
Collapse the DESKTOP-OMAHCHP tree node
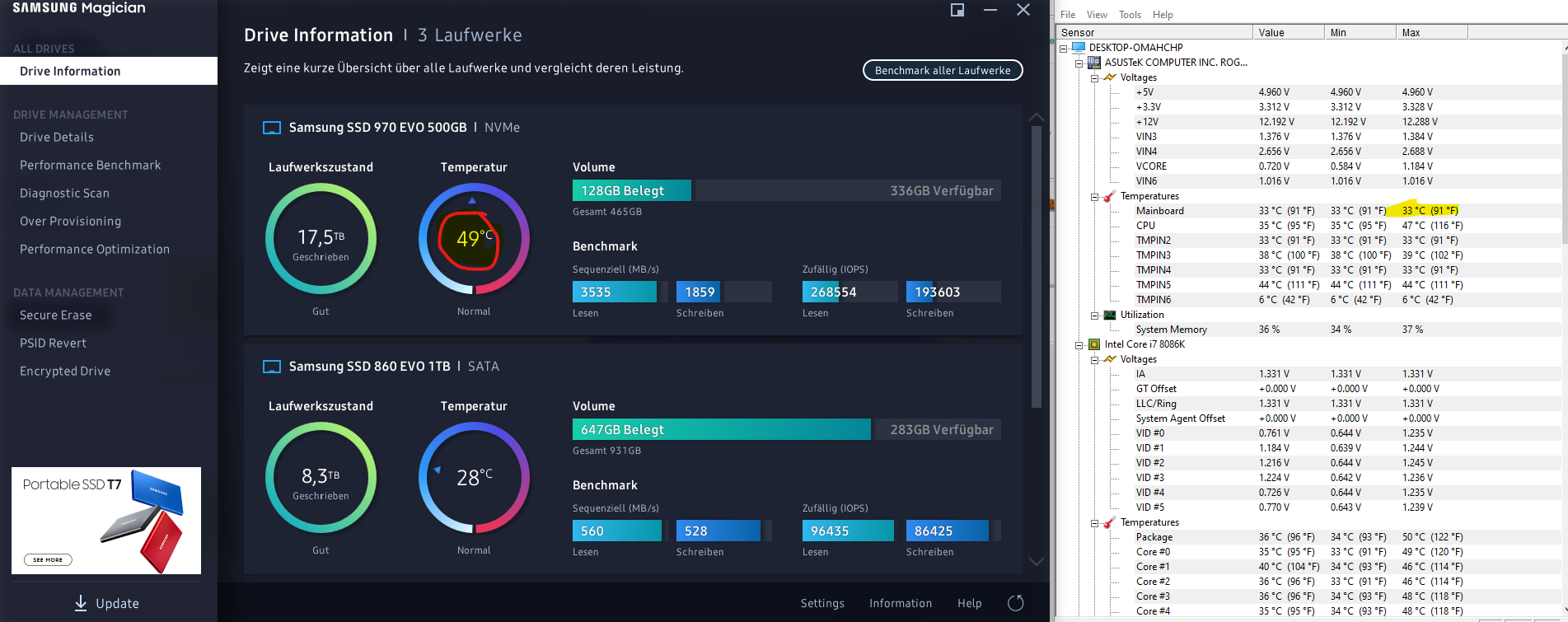tap(1063, 49)
